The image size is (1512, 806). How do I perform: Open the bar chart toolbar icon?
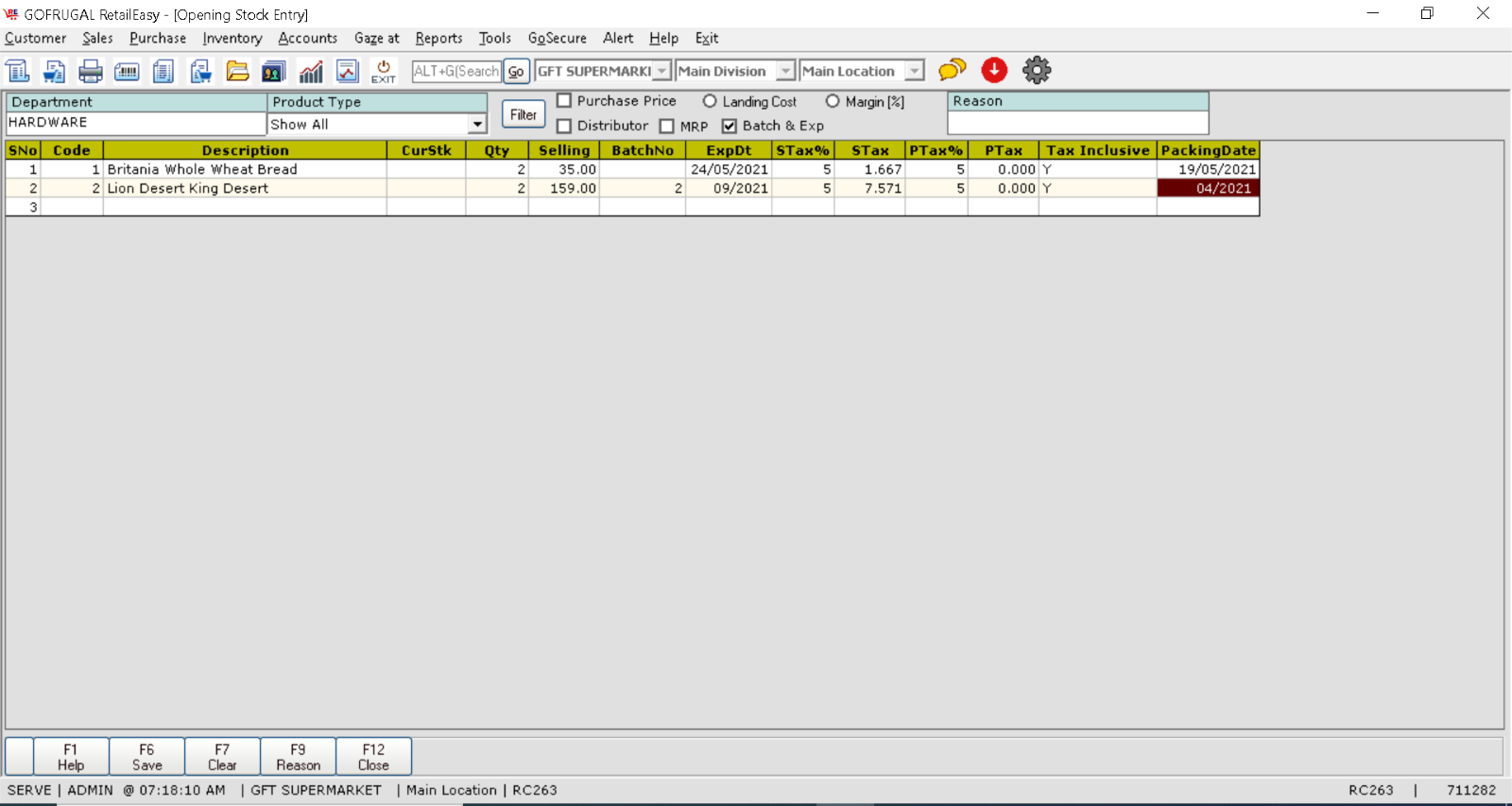click(x=311, y=71)
